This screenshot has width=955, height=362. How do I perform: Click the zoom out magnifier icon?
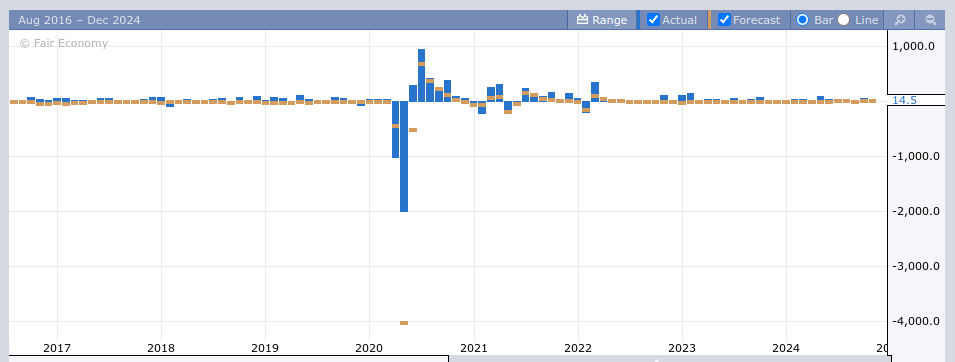coord(931,20)
